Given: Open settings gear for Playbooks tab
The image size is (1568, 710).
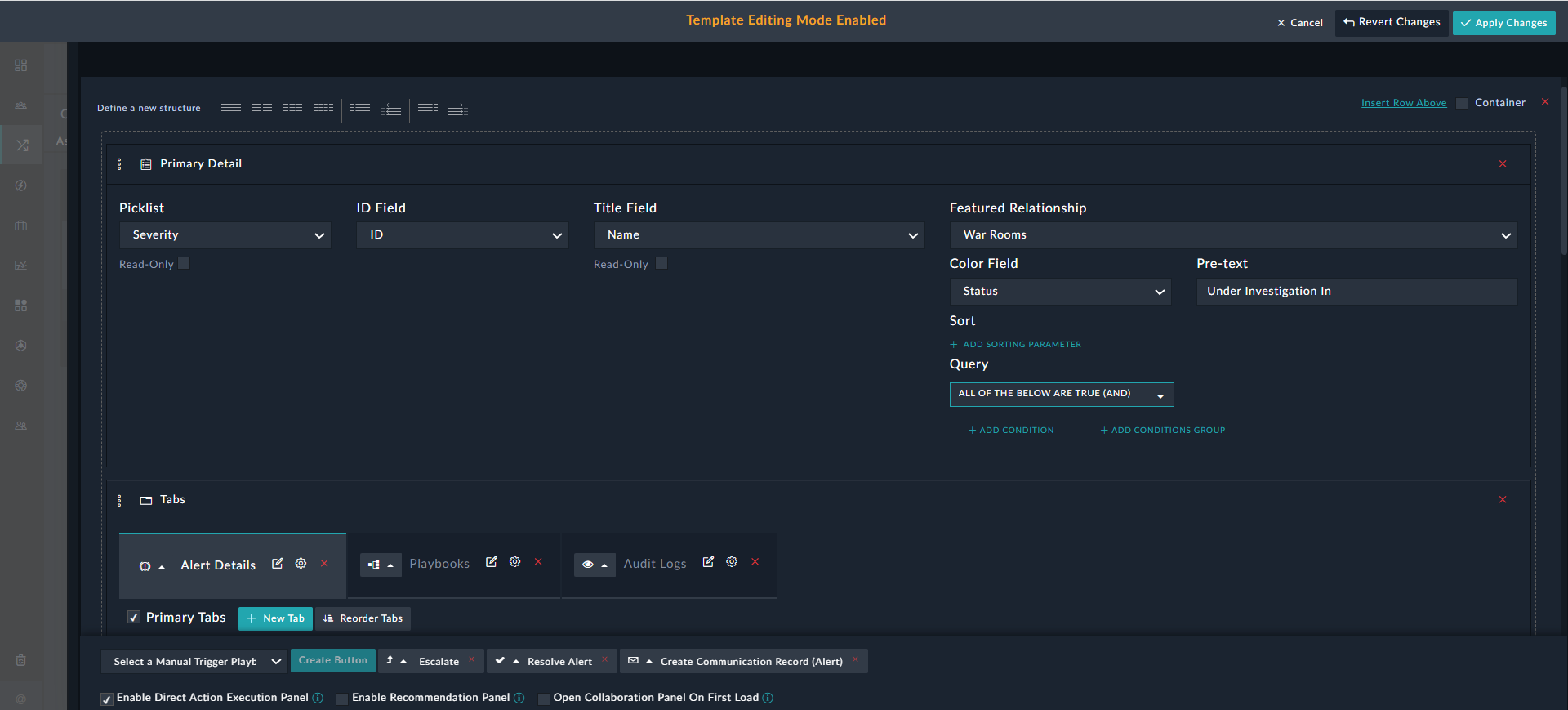Looking at the screenshot, I should [514, 562].
